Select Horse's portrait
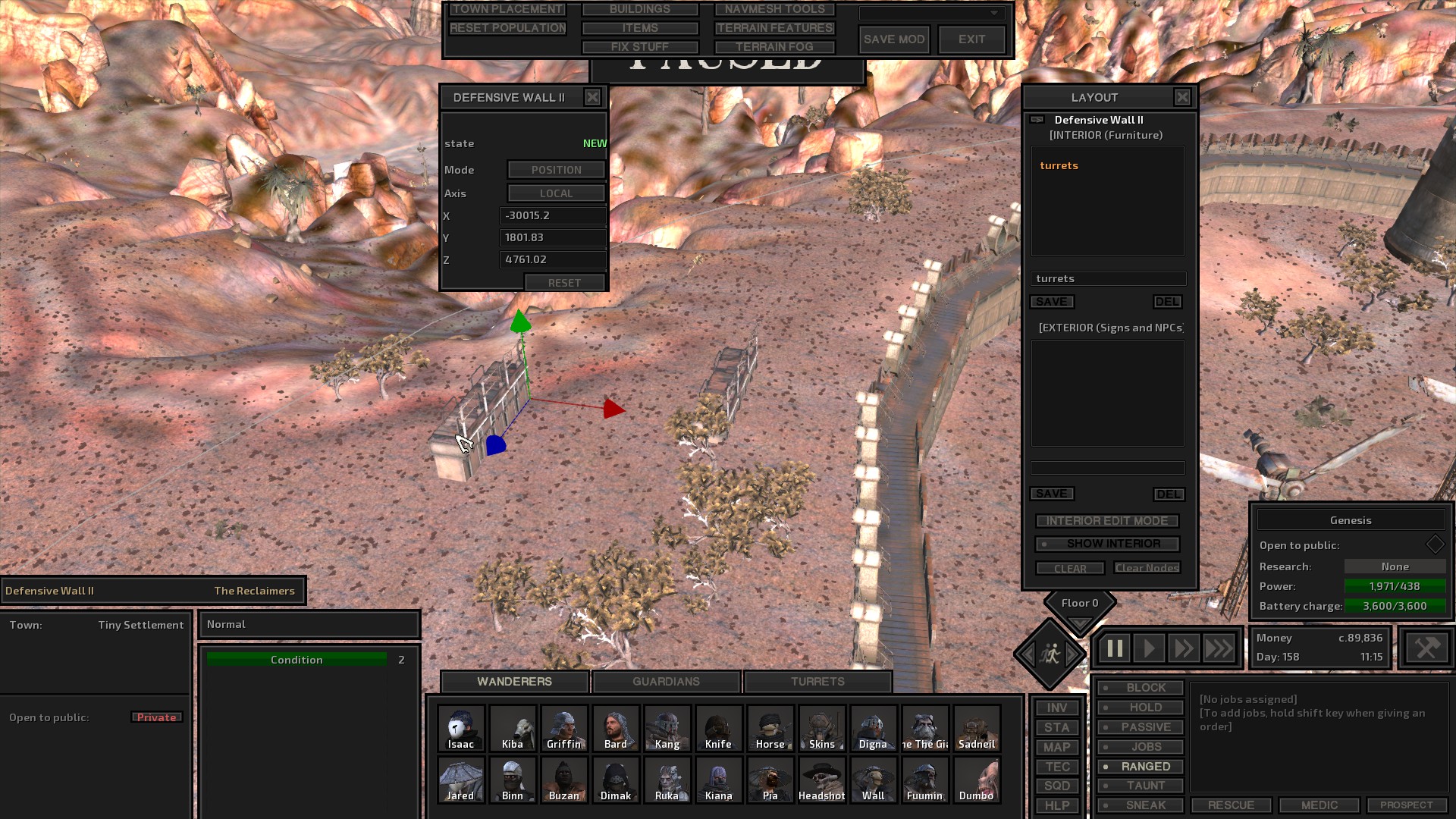 [770, 729]
